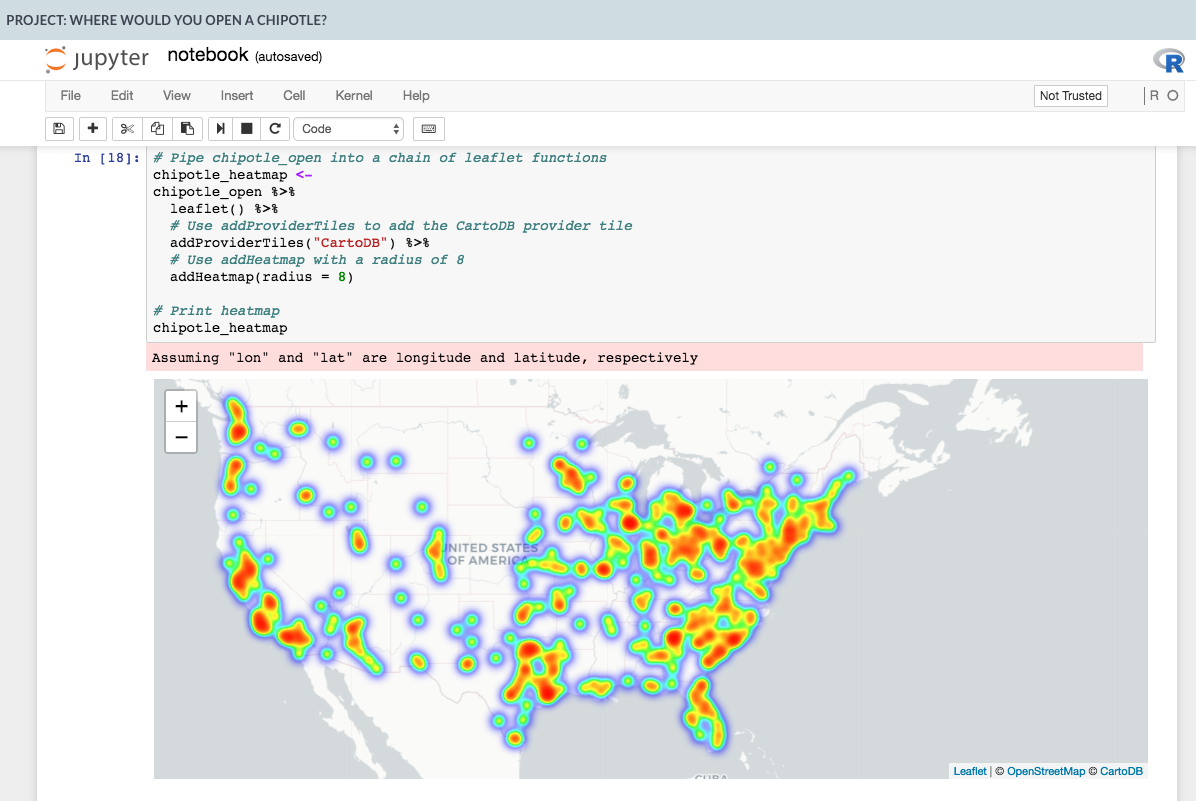Screen dimensions: 1196x801
Task: Click the chipotle_heatmap print line
Action: click(220, 328)
